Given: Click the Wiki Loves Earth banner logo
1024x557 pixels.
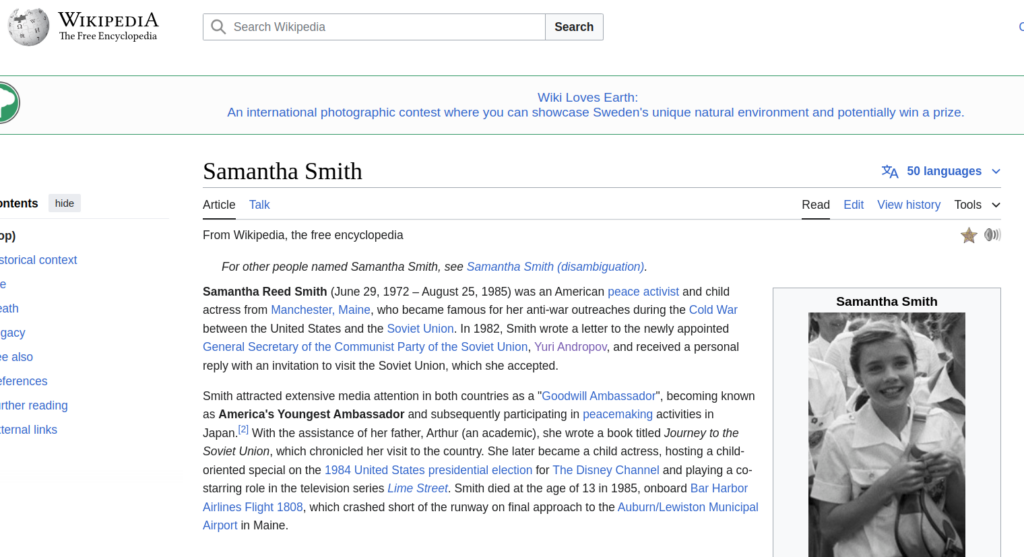Looking at the screenshot, I should tap(6, 103).
